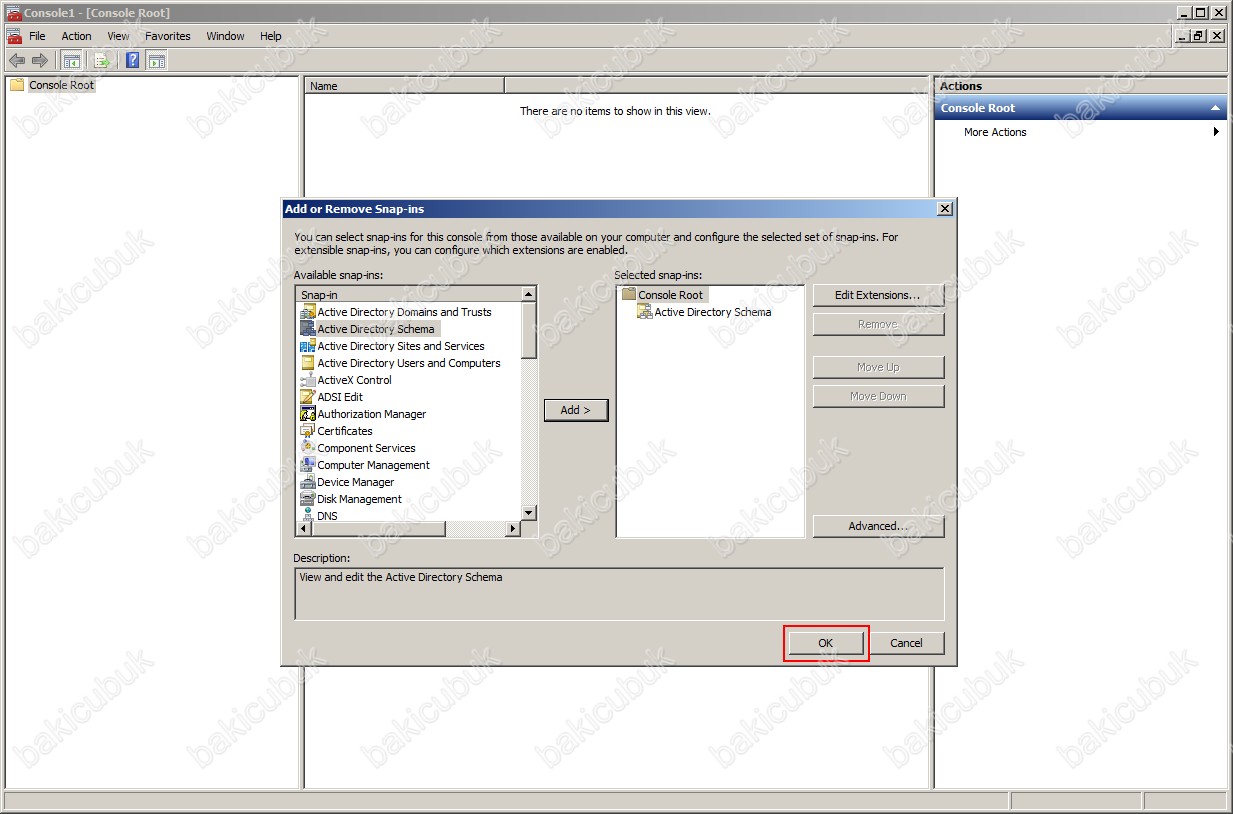1233x814 pixels.
Task: Collapse the Console Root actions section
Action: pyautogui.click(x=1215, y=108)
